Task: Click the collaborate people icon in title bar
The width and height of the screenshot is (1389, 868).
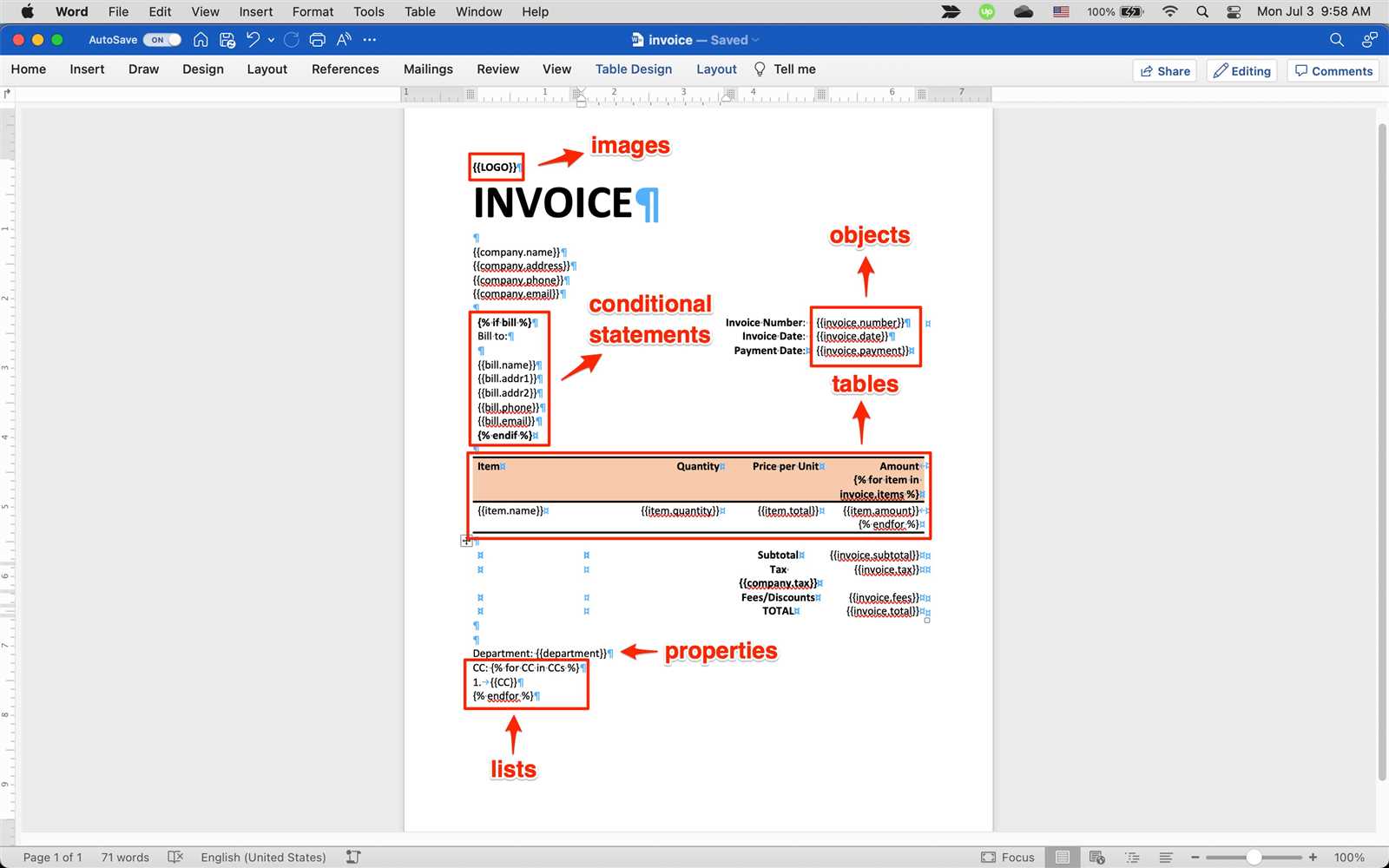Action: click(x=1370, y=40)
